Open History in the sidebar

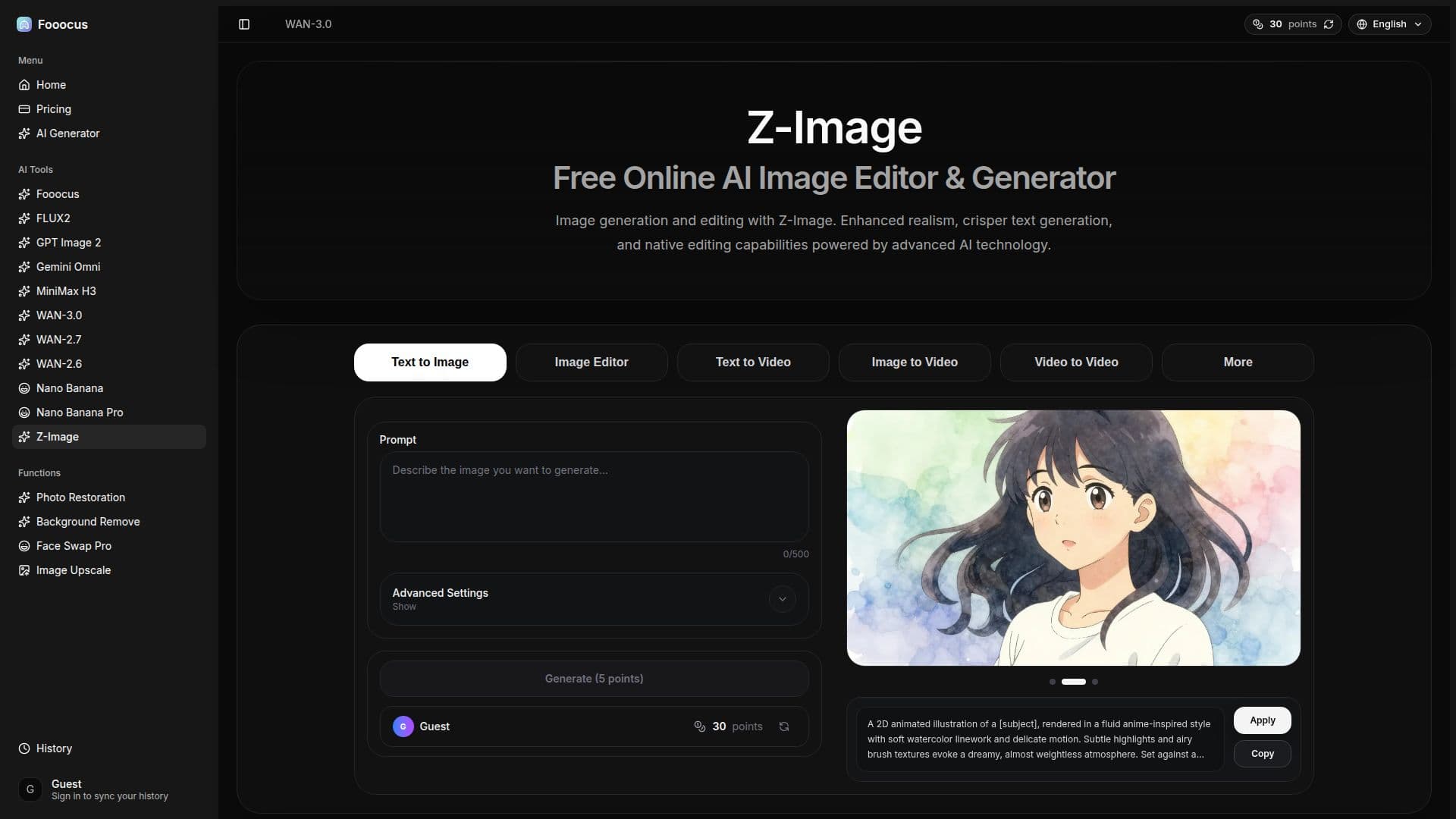tap(109, 748)
